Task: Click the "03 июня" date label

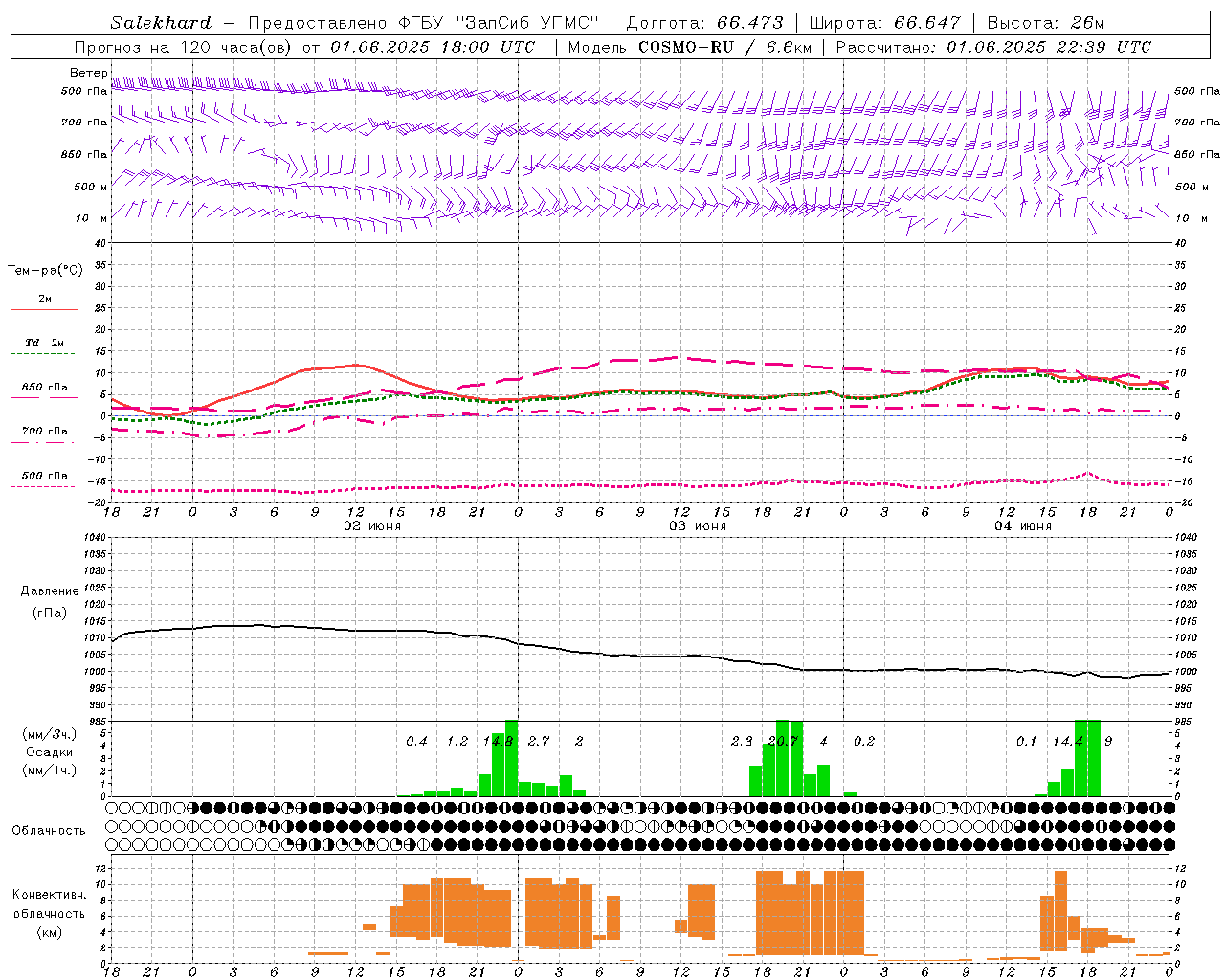Action: point(698,526)
